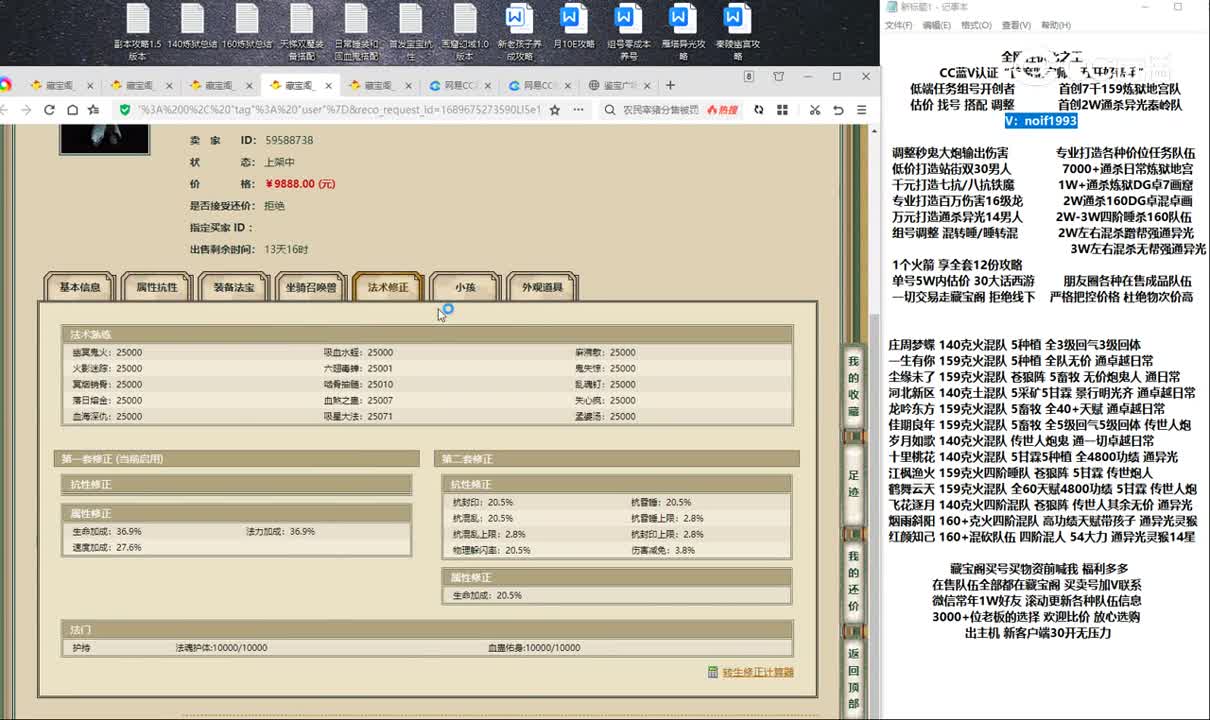
Task: Click the browser reload button
Action: coord(49,110)
